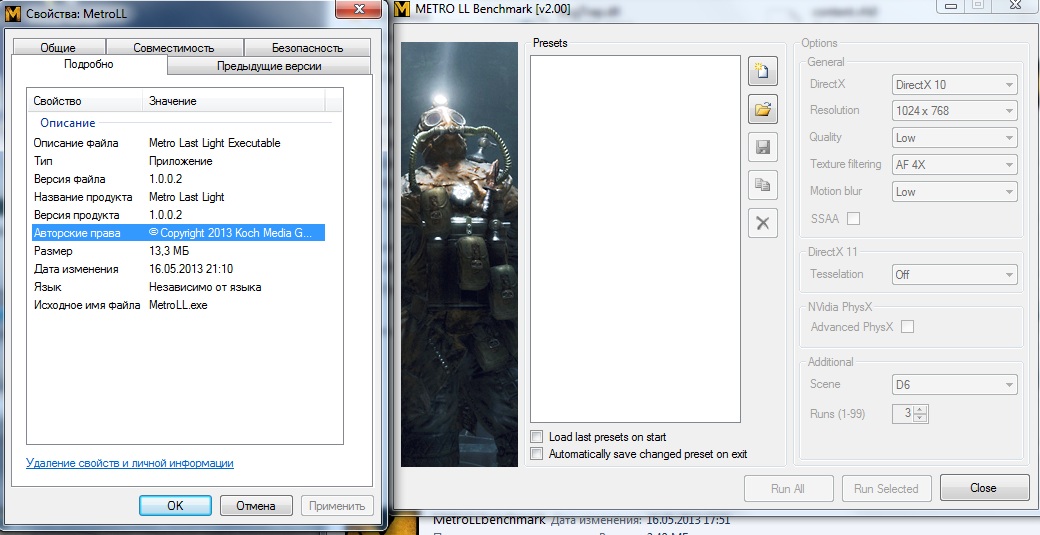Decrease Runs count with the down arrow
Screen dimensions: 1040x535
click(x=920, y=418)
